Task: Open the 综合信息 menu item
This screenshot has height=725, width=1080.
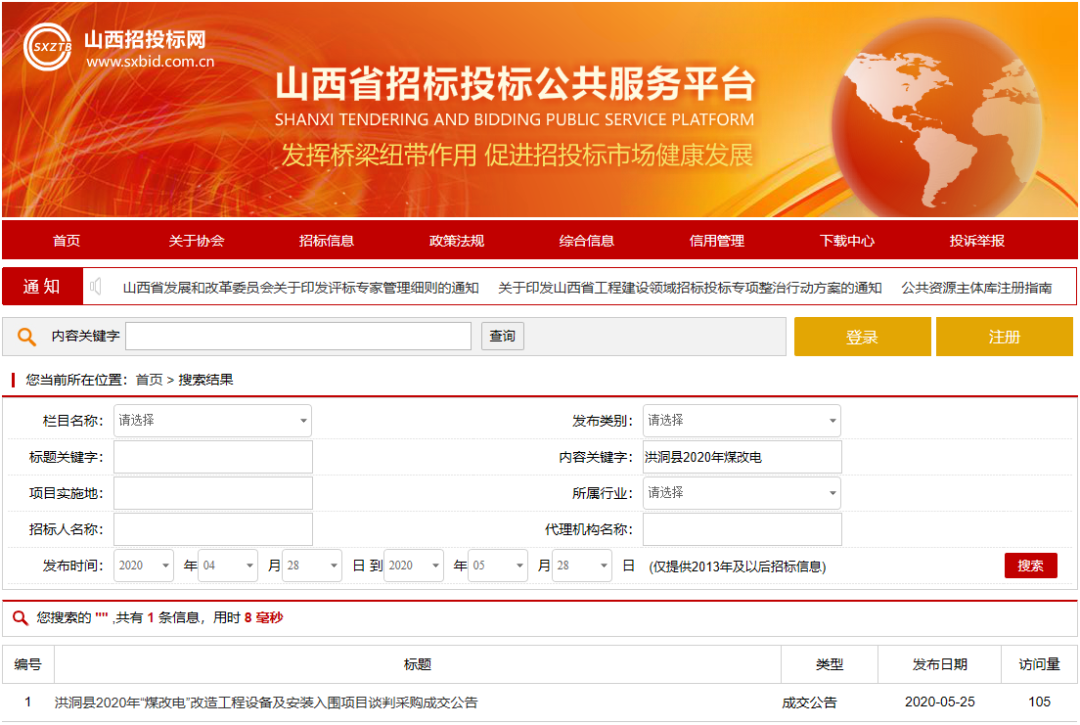Action: (x=587, y=240)
